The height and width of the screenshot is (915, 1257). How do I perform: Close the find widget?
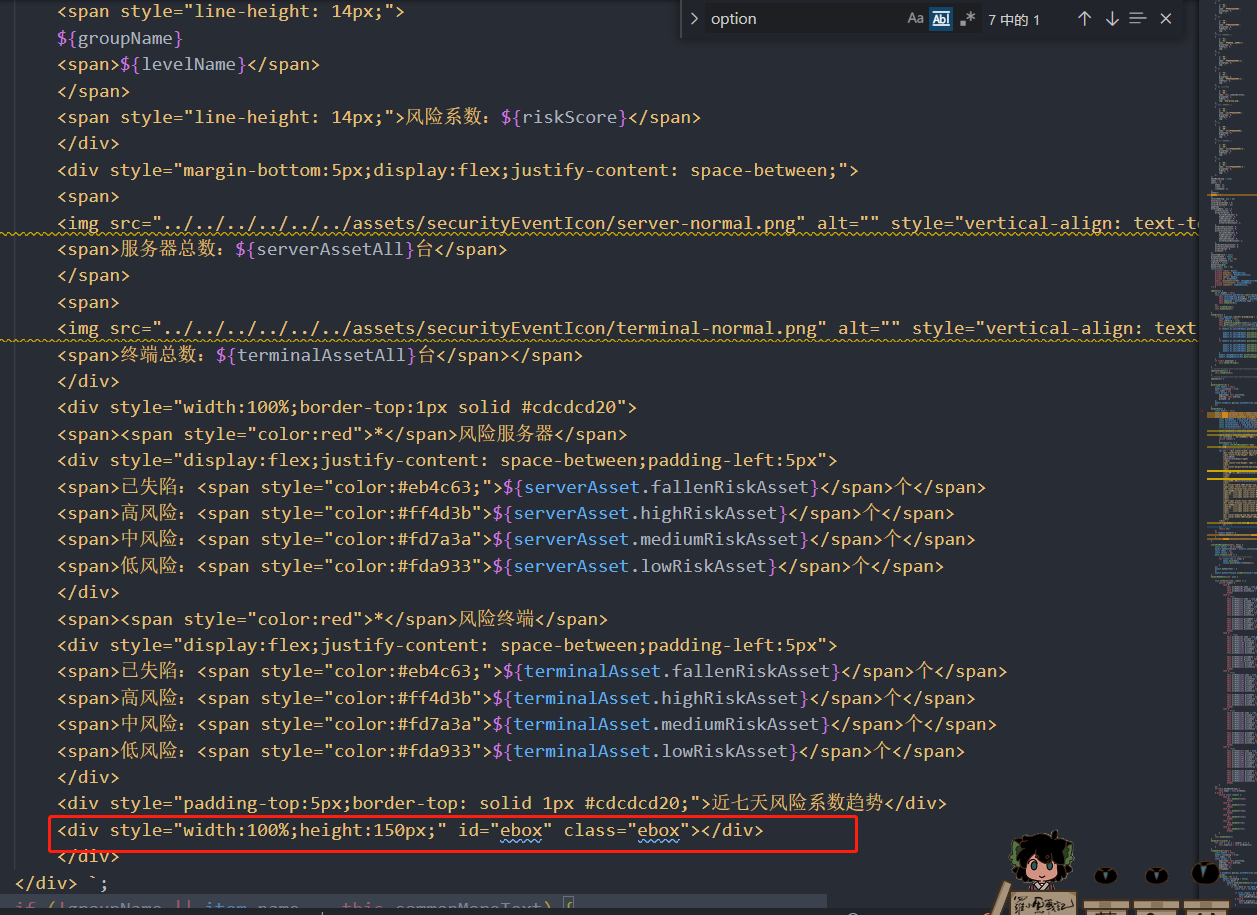1166,19
